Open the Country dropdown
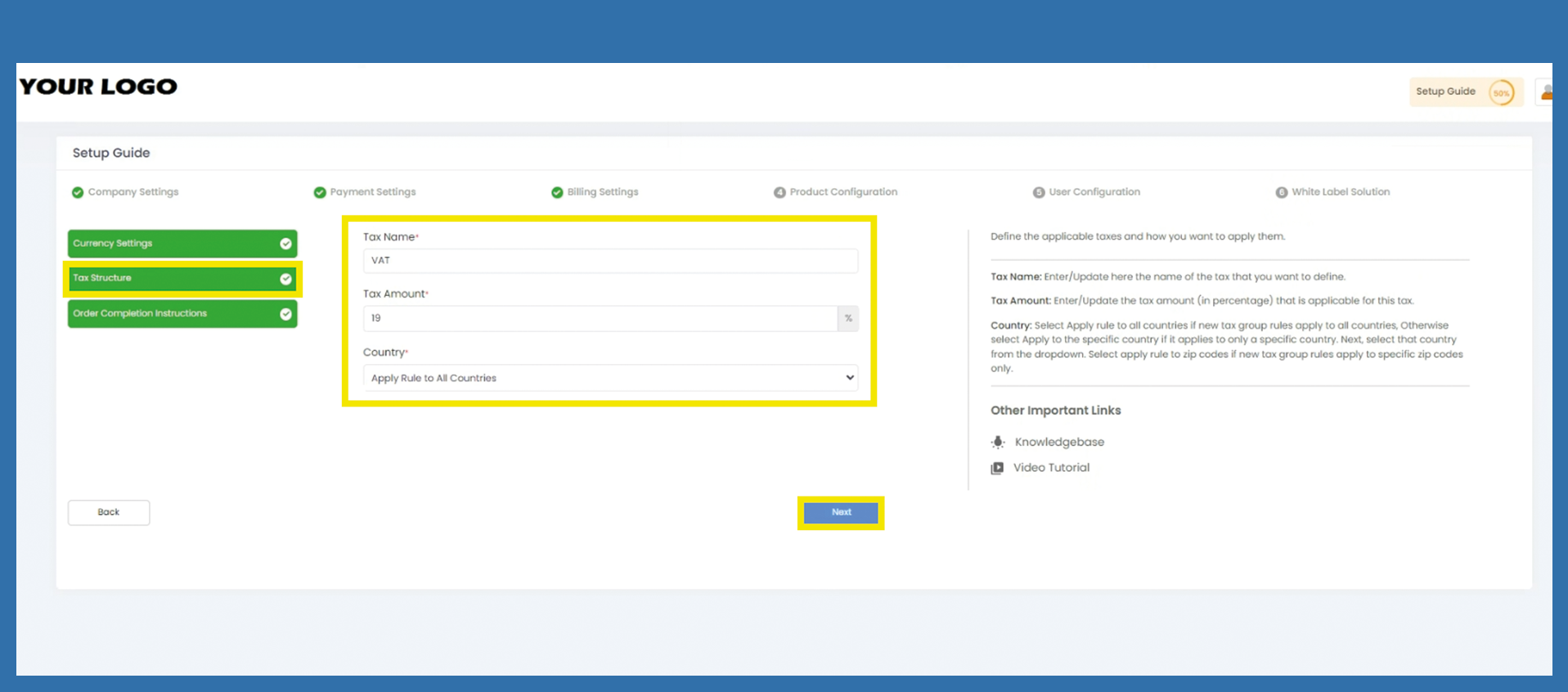1568x692 pixels. 610,378
